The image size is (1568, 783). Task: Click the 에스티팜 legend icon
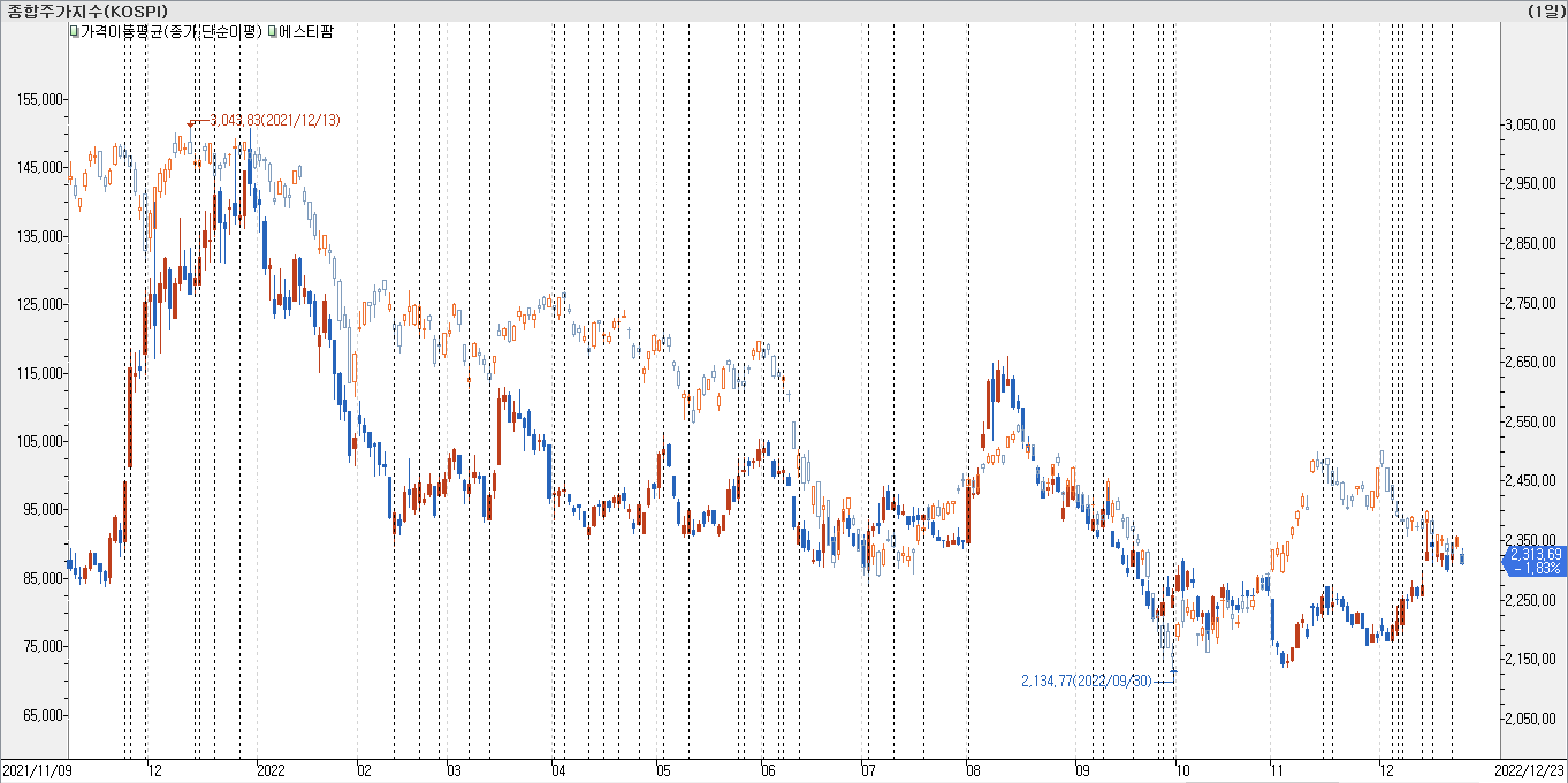pyautogui.click(x=272, y=31)
